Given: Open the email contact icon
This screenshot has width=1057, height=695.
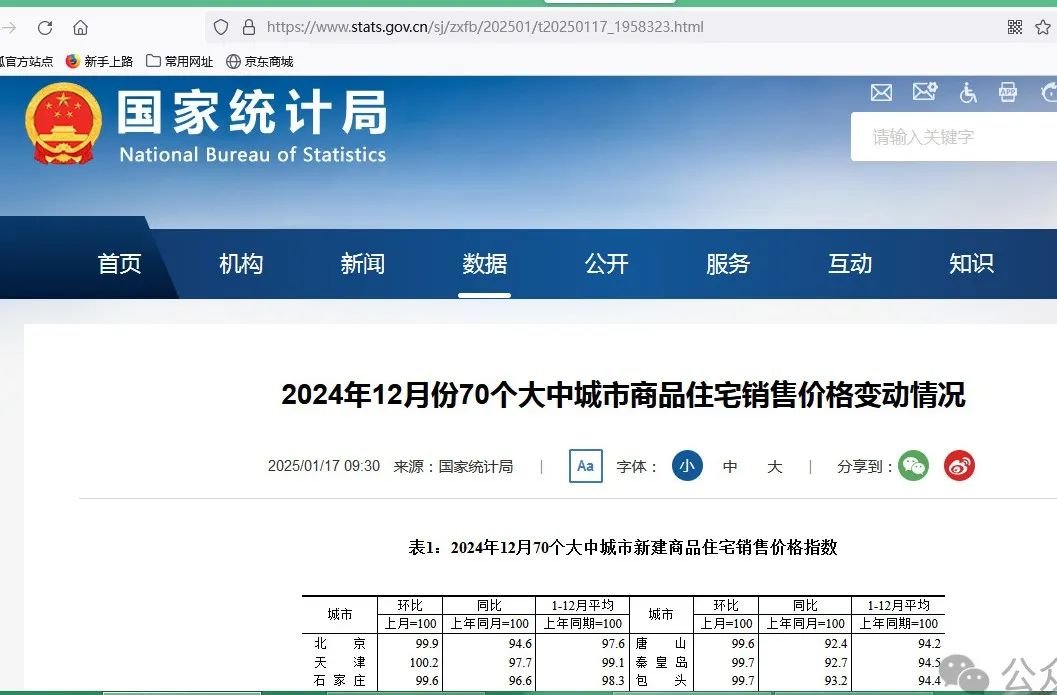Looking at the screenshot, I should (881, 92).
